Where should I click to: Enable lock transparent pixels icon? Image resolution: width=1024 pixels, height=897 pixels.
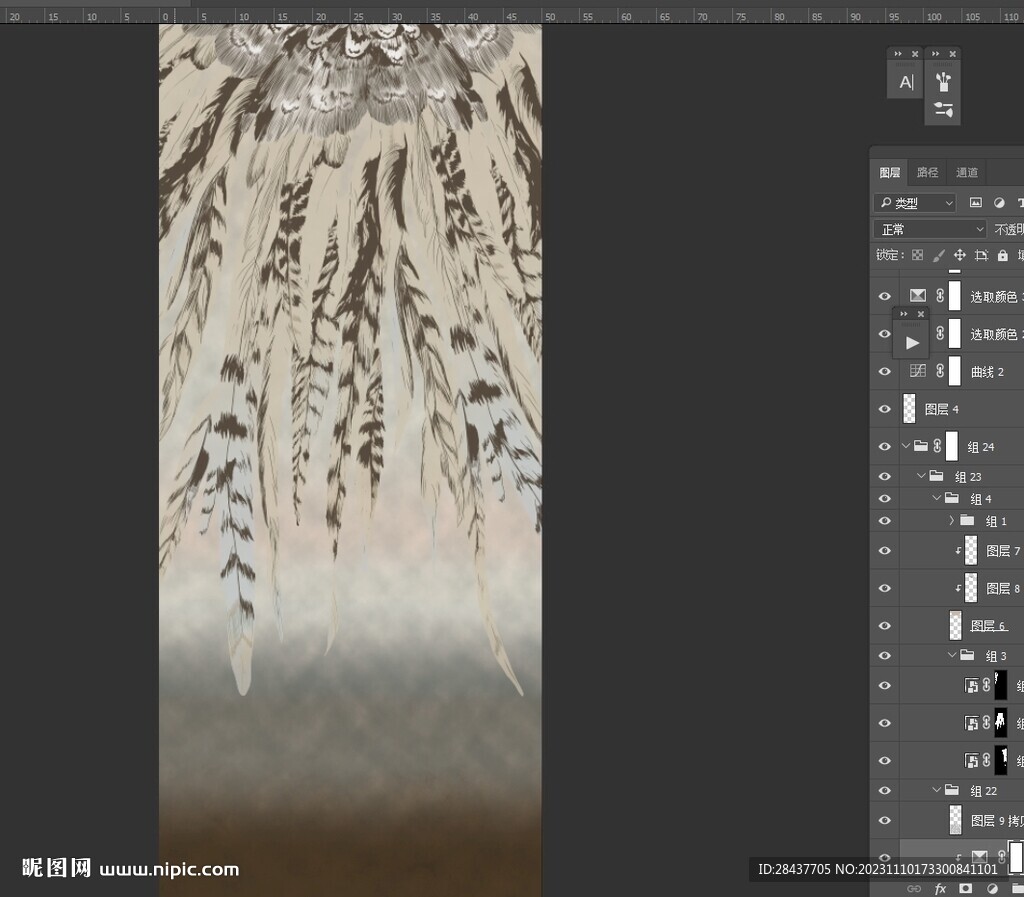(917, 256)
